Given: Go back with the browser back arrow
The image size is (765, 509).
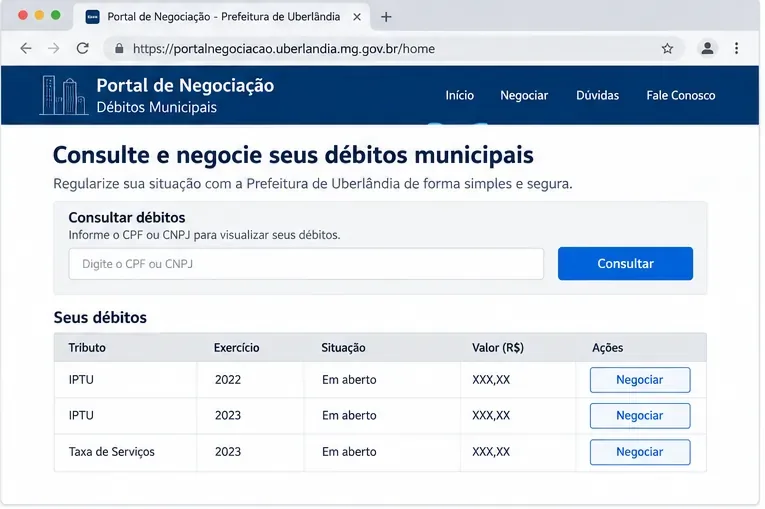Looking at the screenshot, I should (x=26, y=48).
